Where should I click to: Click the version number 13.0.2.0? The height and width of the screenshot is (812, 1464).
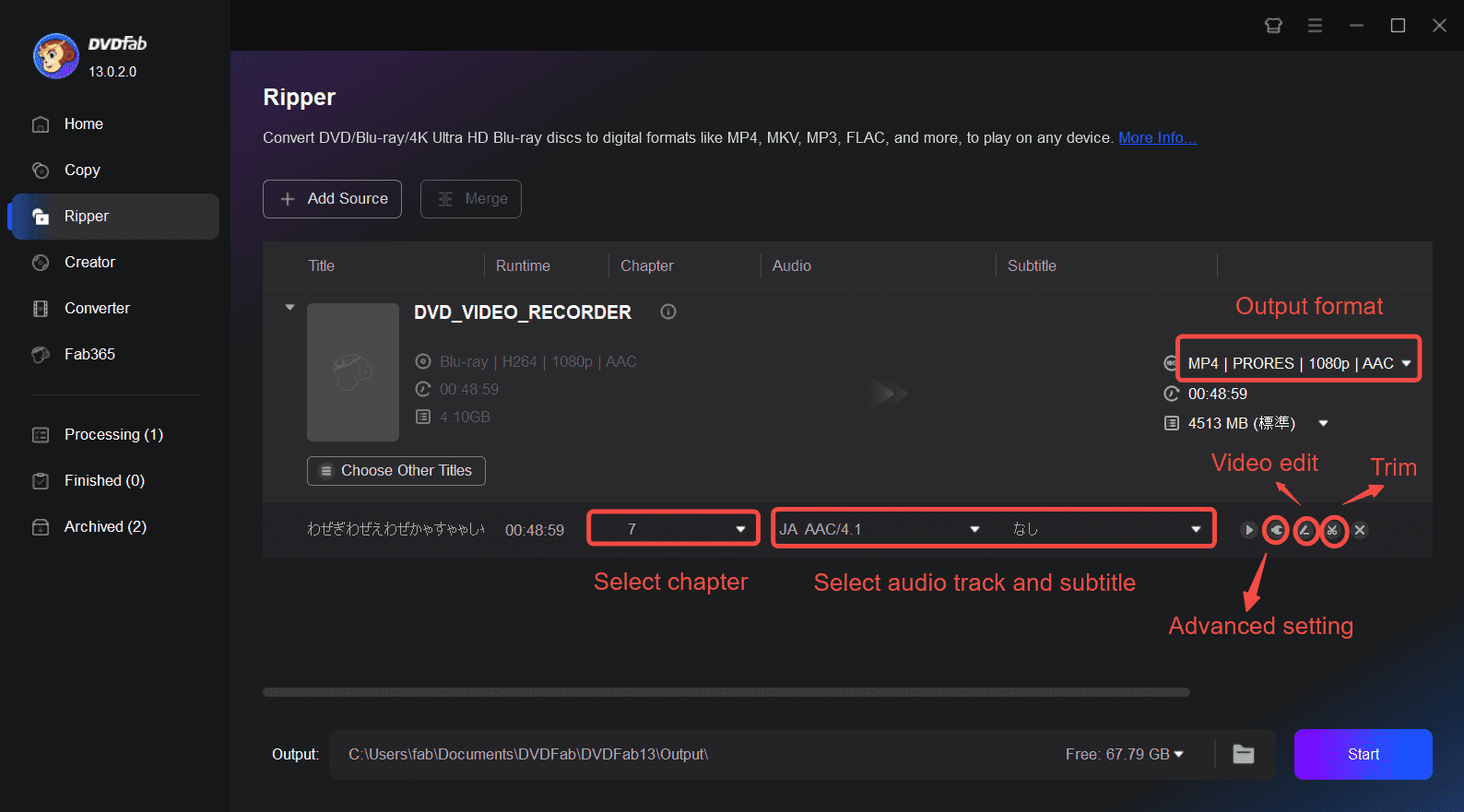112,71
